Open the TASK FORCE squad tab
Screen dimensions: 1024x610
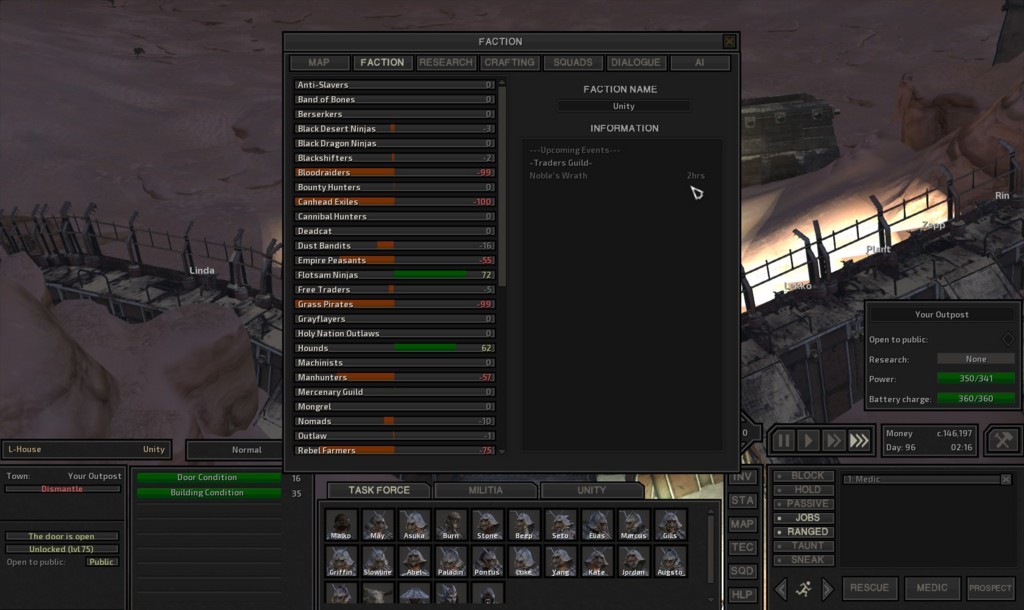[379, 490]
